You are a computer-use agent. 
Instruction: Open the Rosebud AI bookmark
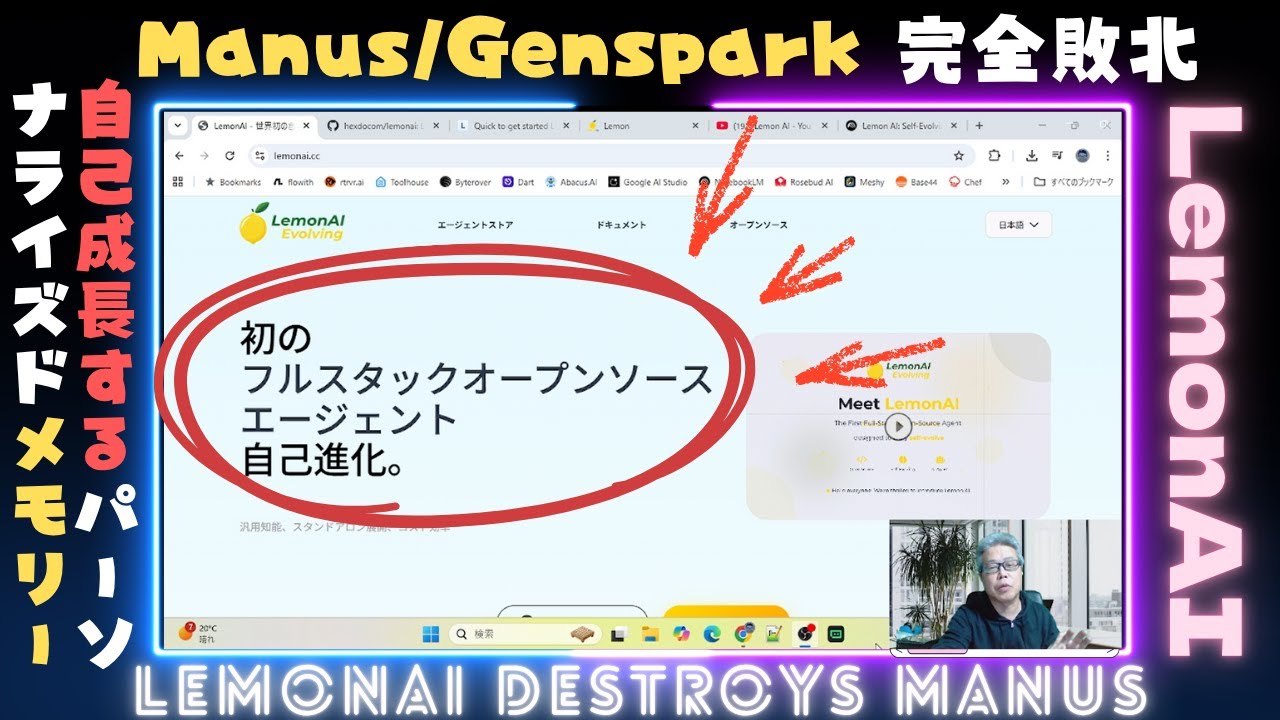[x=803, y=182]
